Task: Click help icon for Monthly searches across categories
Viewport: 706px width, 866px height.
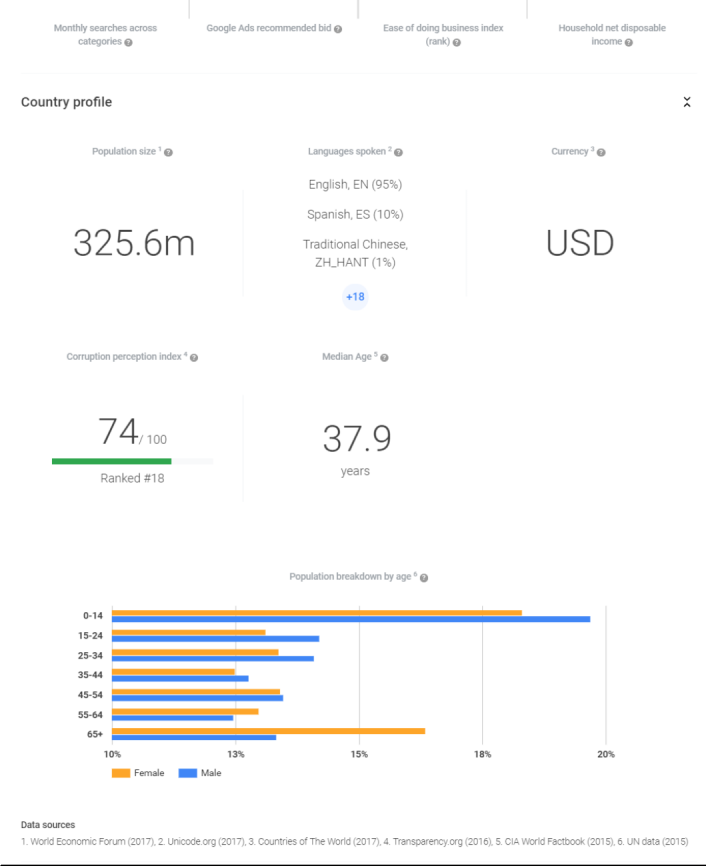Action: 128,43
